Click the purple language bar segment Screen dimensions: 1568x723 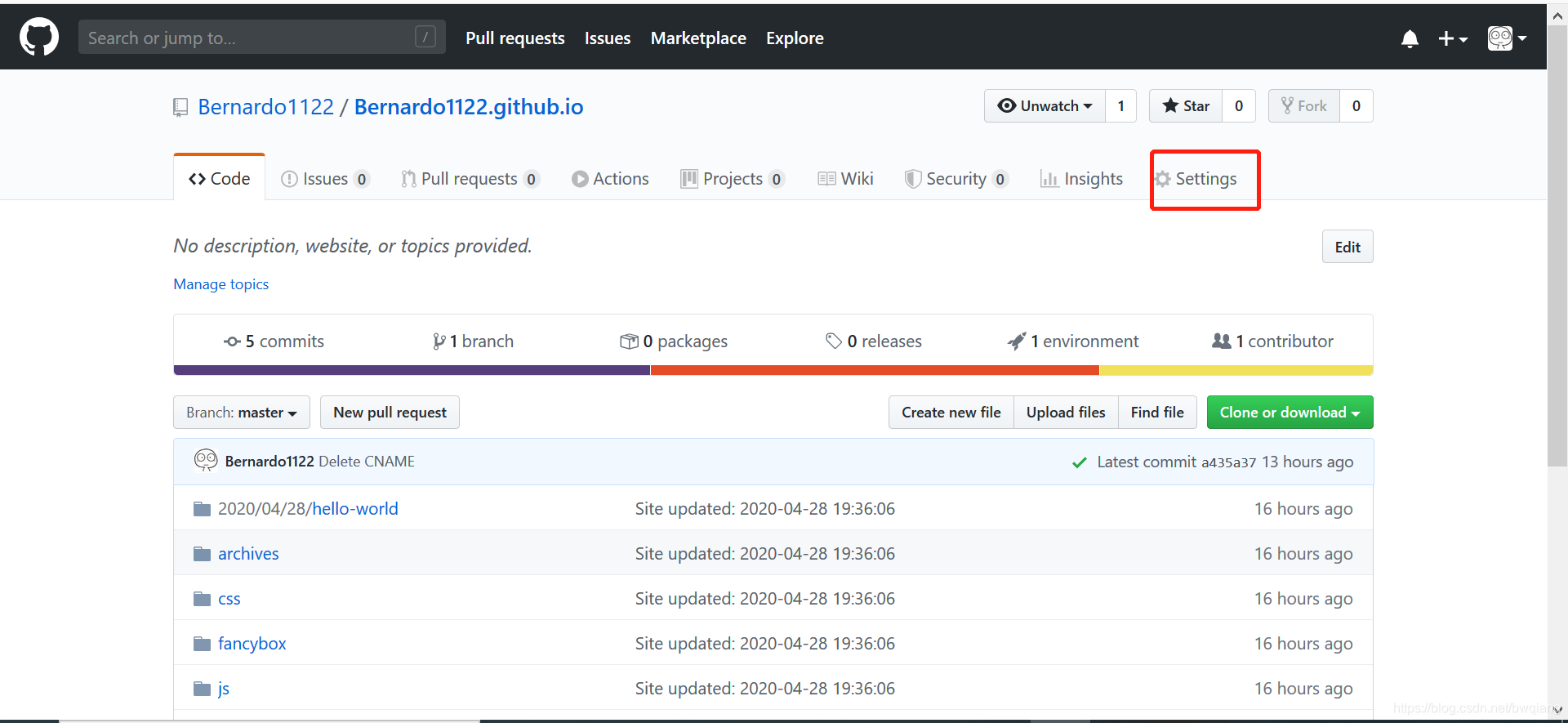[412, 370]
